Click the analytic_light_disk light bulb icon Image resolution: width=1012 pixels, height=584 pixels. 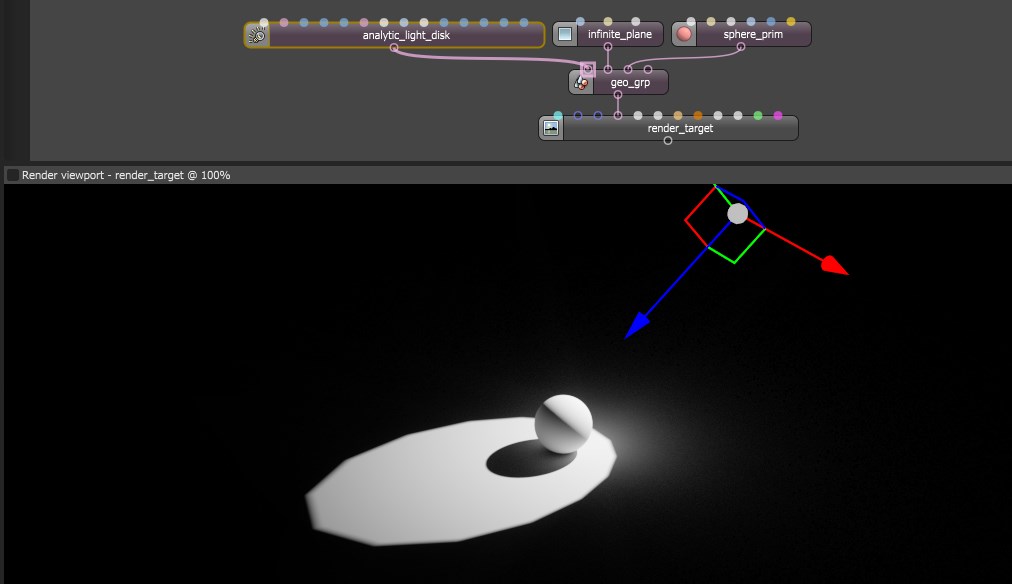click(x=257, y=35)
